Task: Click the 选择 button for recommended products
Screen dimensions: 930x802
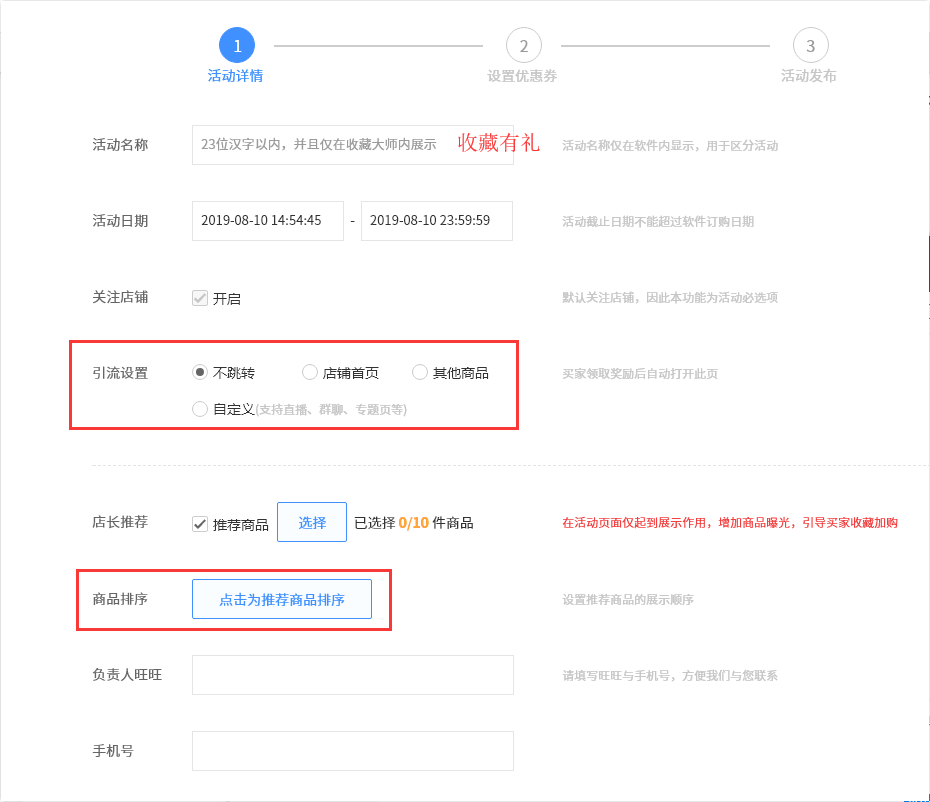Action: 312,522
